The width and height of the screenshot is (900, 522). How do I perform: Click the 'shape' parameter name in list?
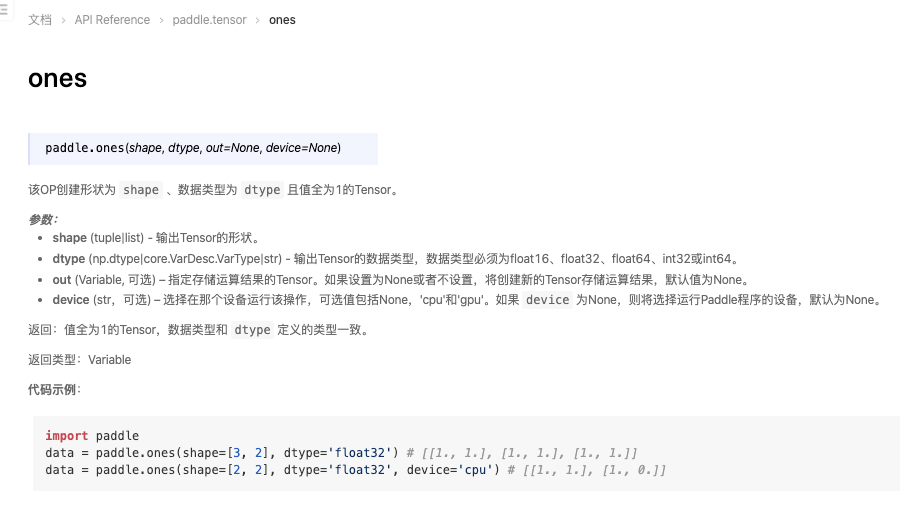point(69,238)
